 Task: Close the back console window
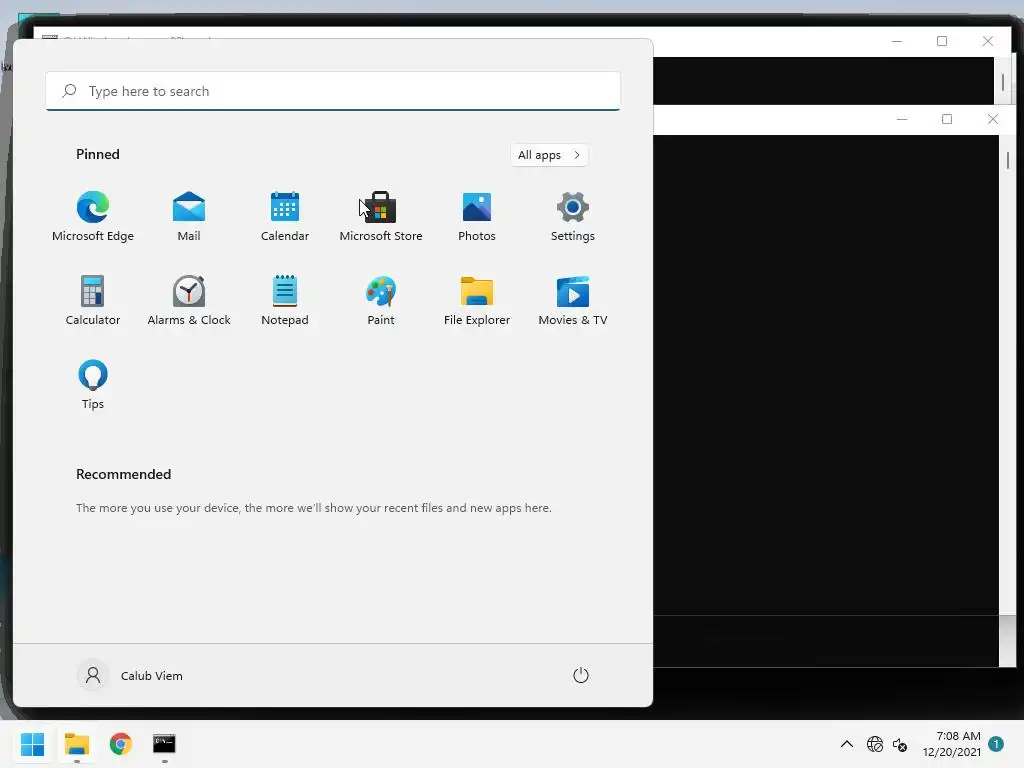(x=987, y=41)
